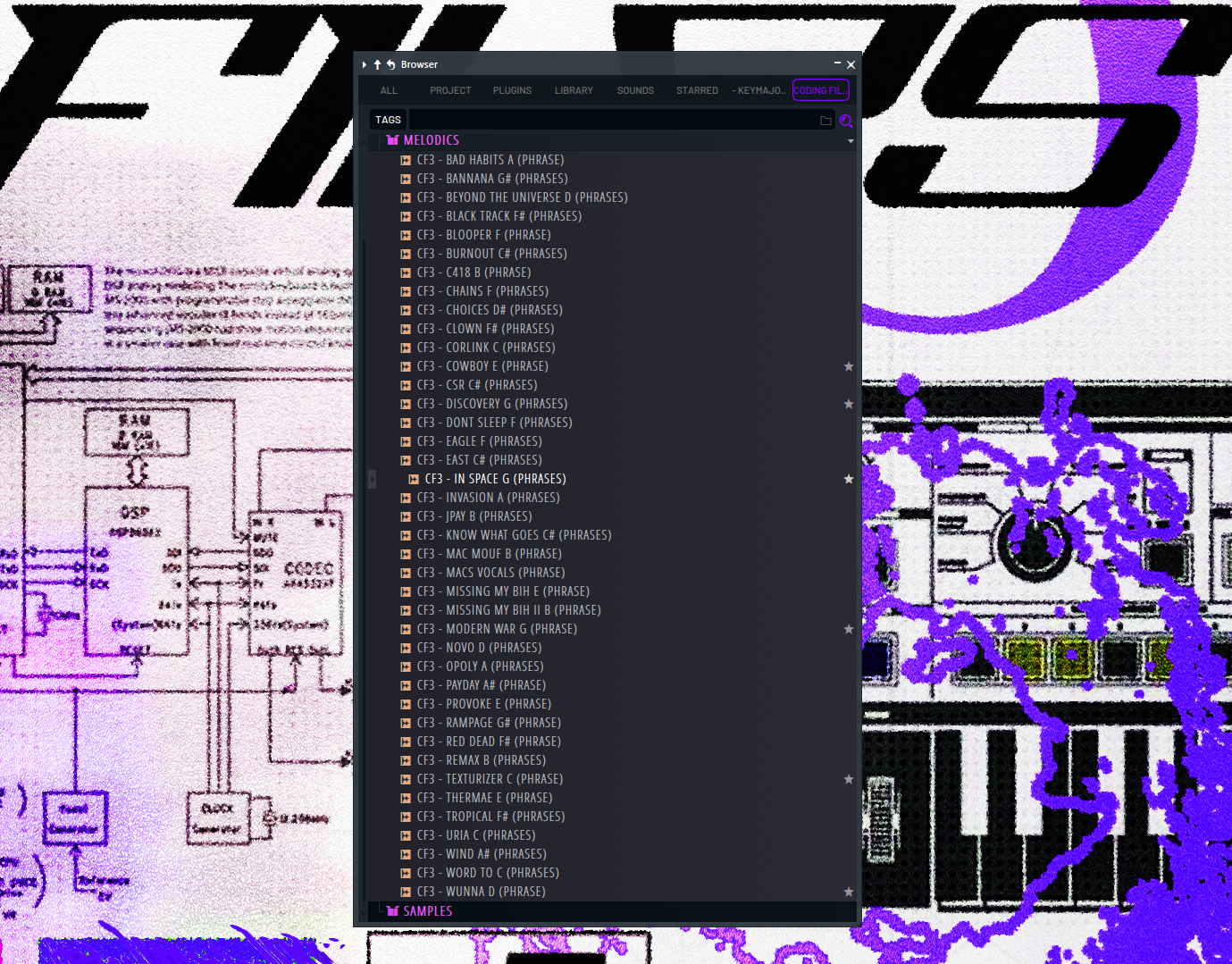Click the SAMPLES section pack icon
The image size is (1232, 964).
pyautogui.click(x=393, y=910)
